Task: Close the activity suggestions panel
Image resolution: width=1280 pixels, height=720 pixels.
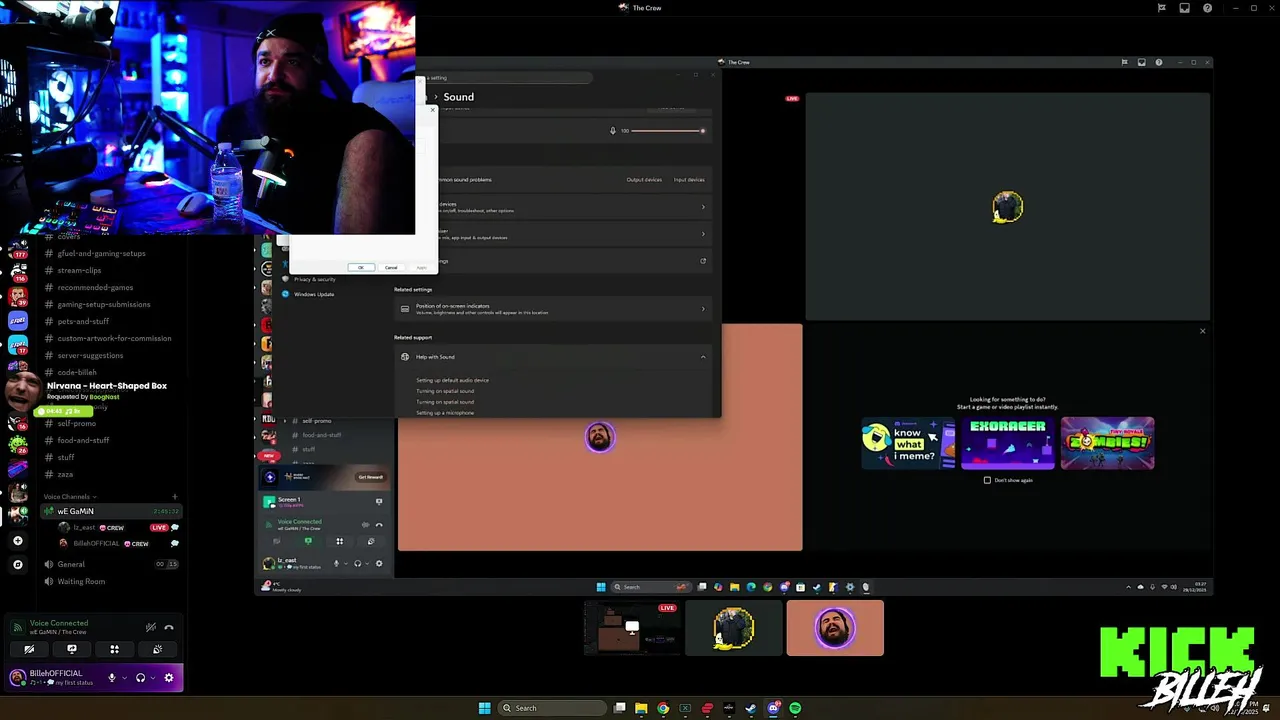Action: point(1202,331)
